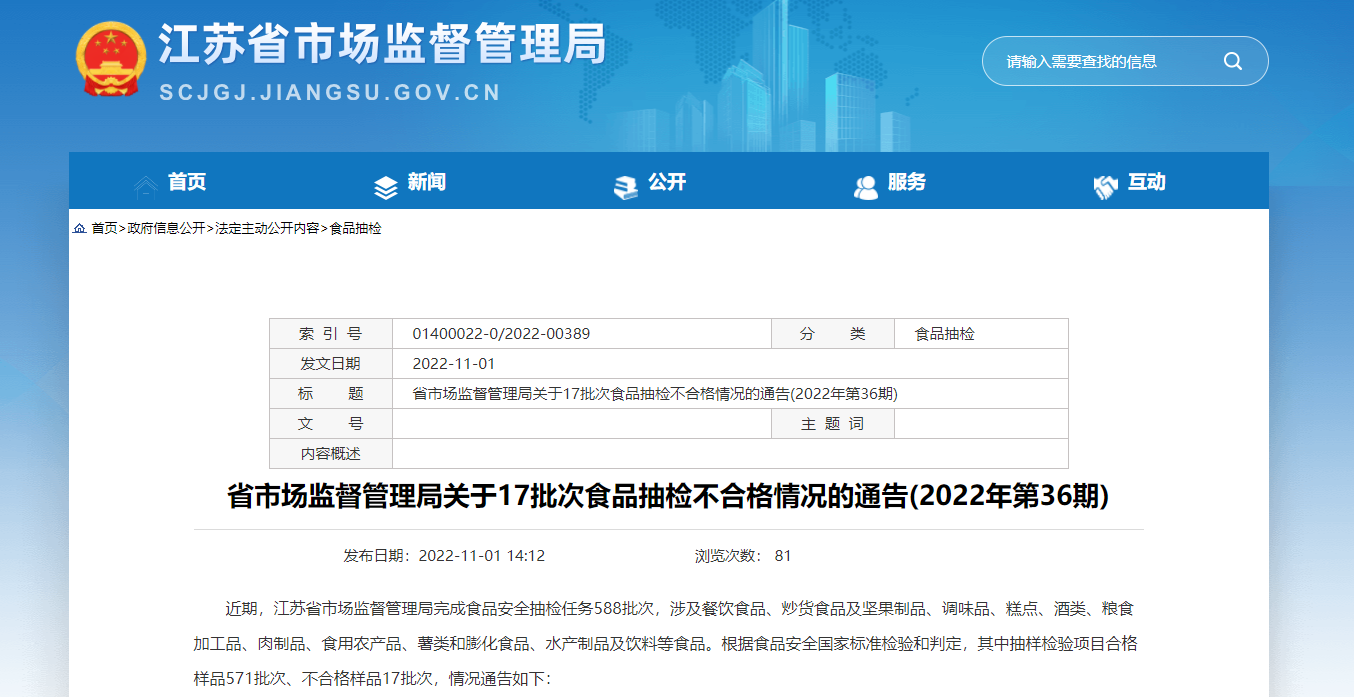Open the 首页 navigation menu item
This screenshot has width=1354, height=697.
187,182
